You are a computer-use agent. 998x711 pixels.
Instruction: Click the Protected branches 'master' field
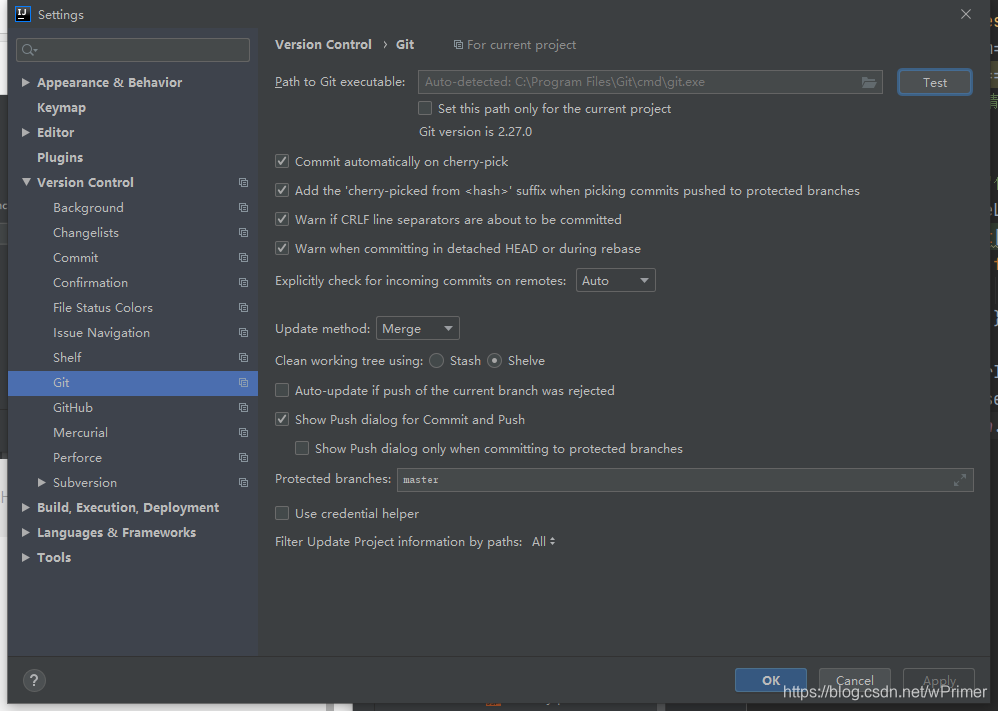pos(685,480)
